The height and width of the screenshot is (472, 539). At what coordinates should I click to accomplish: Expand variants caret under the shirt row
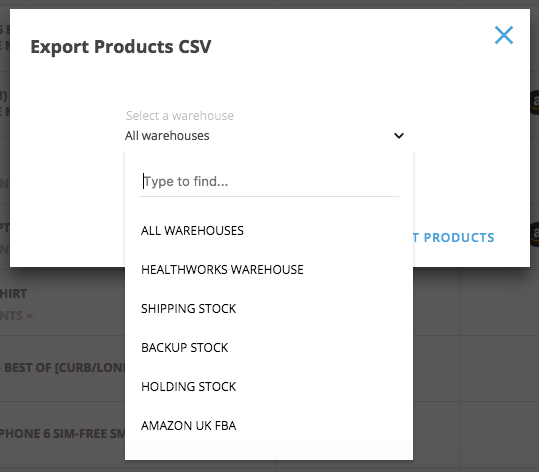coord(30,316)
